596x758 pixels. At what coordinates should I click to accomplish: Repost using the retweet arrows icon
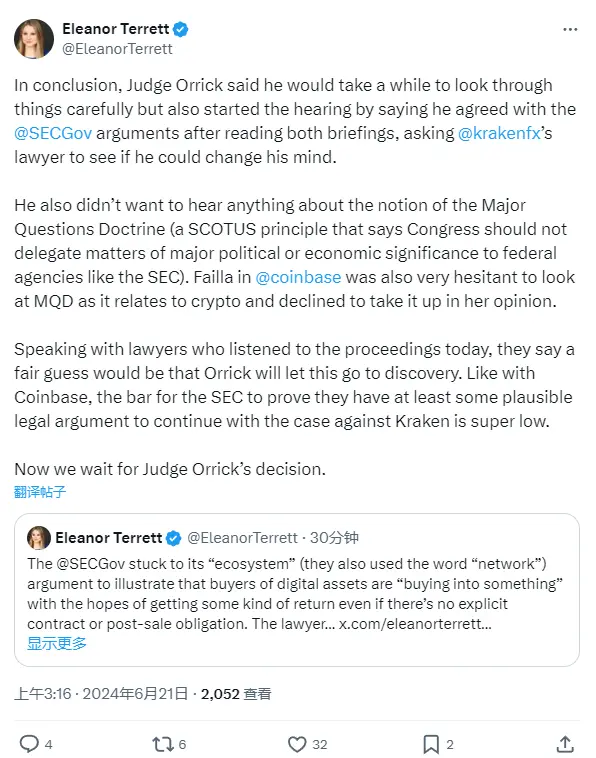click(x=162, y=744)
